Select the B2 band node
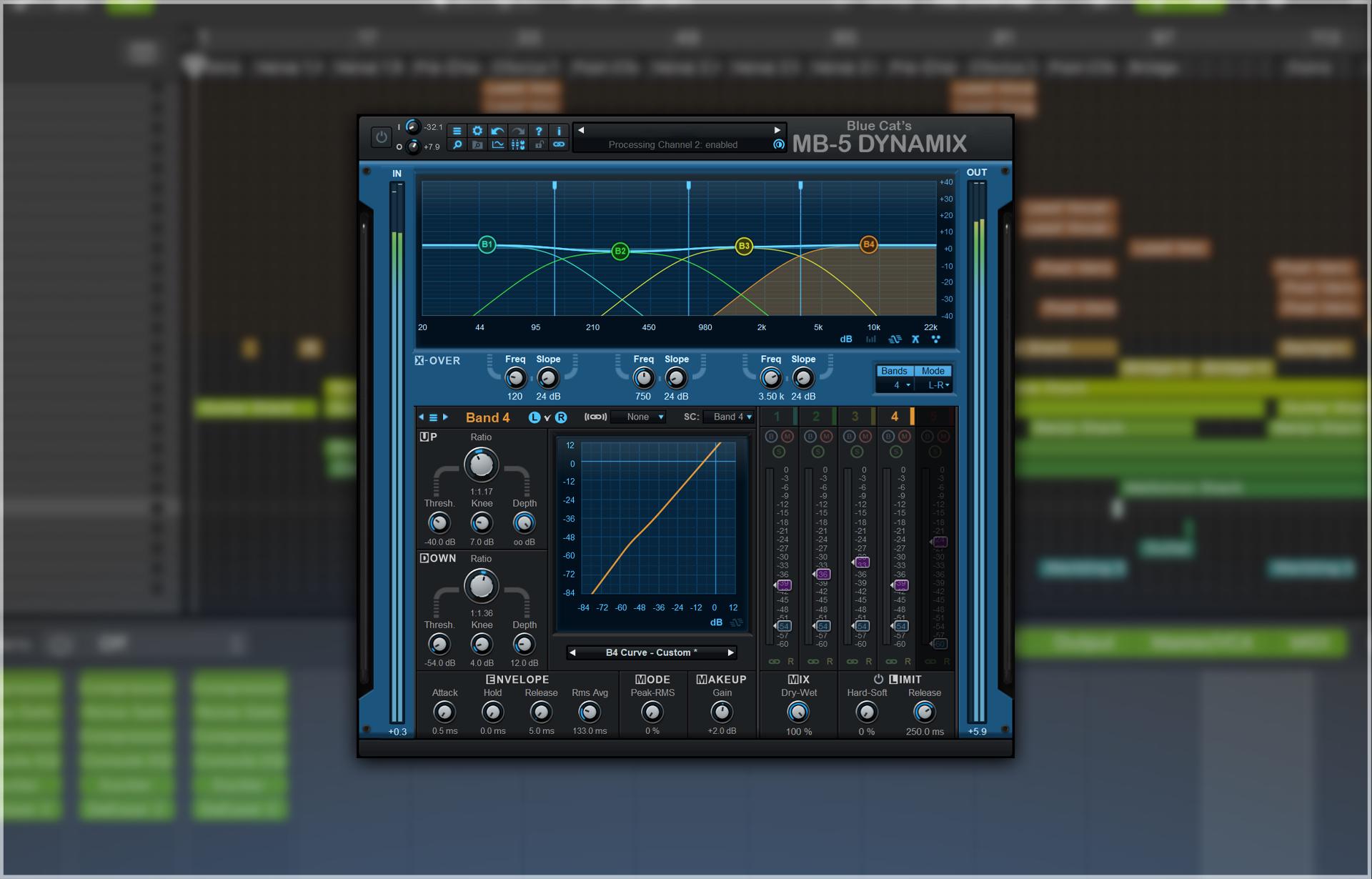 click(620, 251)
